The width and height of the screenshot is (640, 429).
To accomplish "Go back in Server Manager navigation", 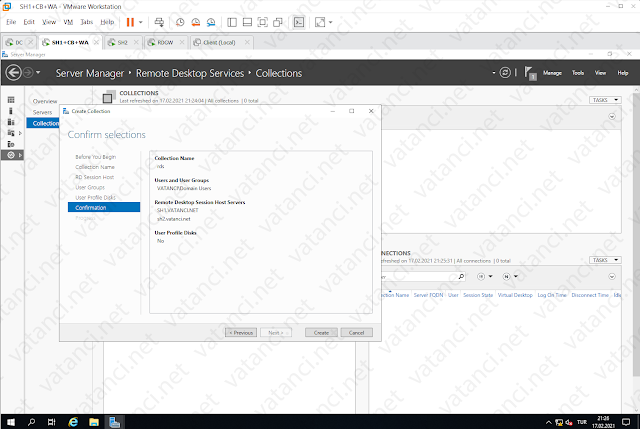I will (x=13, y=73).
